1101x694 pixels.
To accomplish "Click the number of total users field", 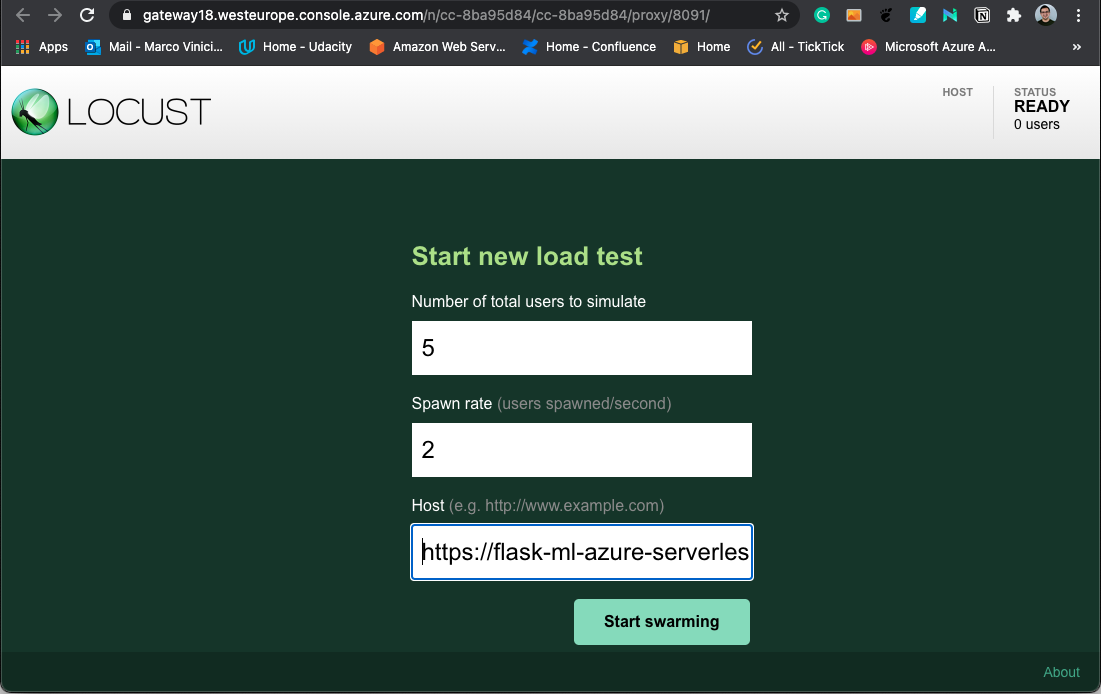I will pos(581,348).
